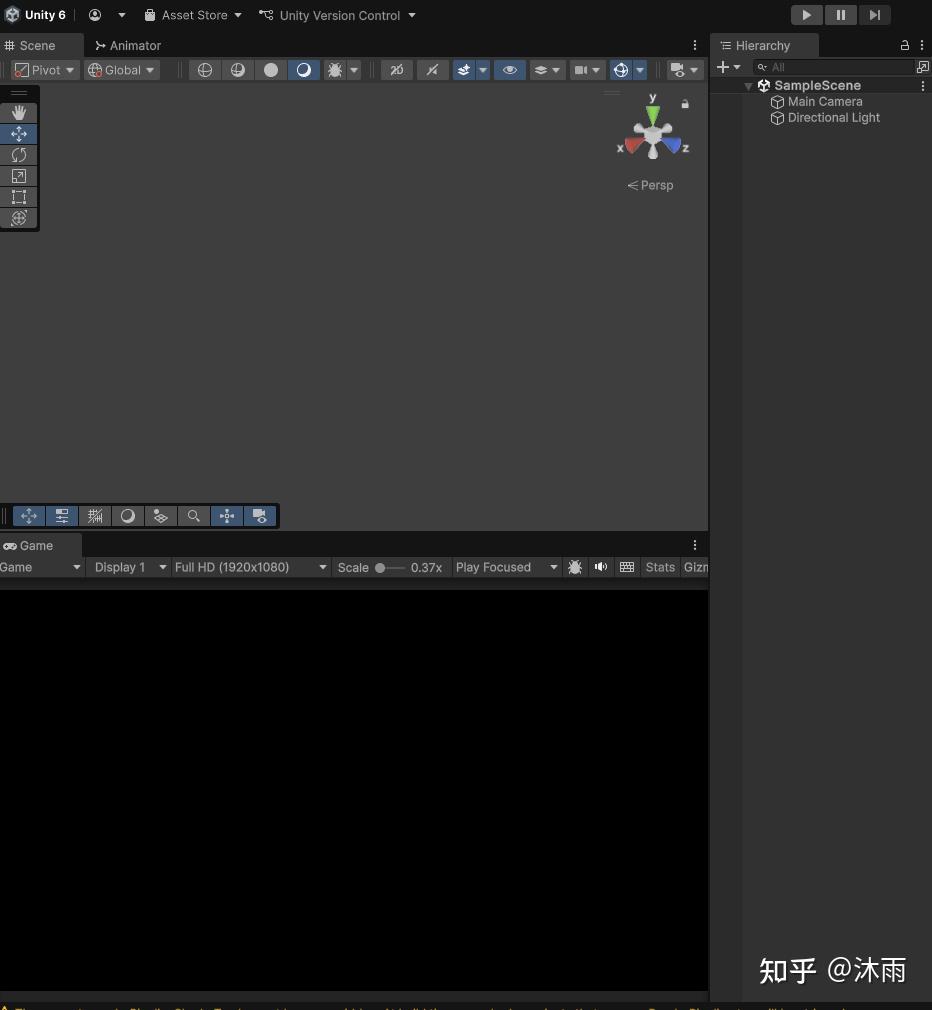Switch to unlit draw mode
The height and width of the screenshot is (1010, 932).
(x=271, y=70)
